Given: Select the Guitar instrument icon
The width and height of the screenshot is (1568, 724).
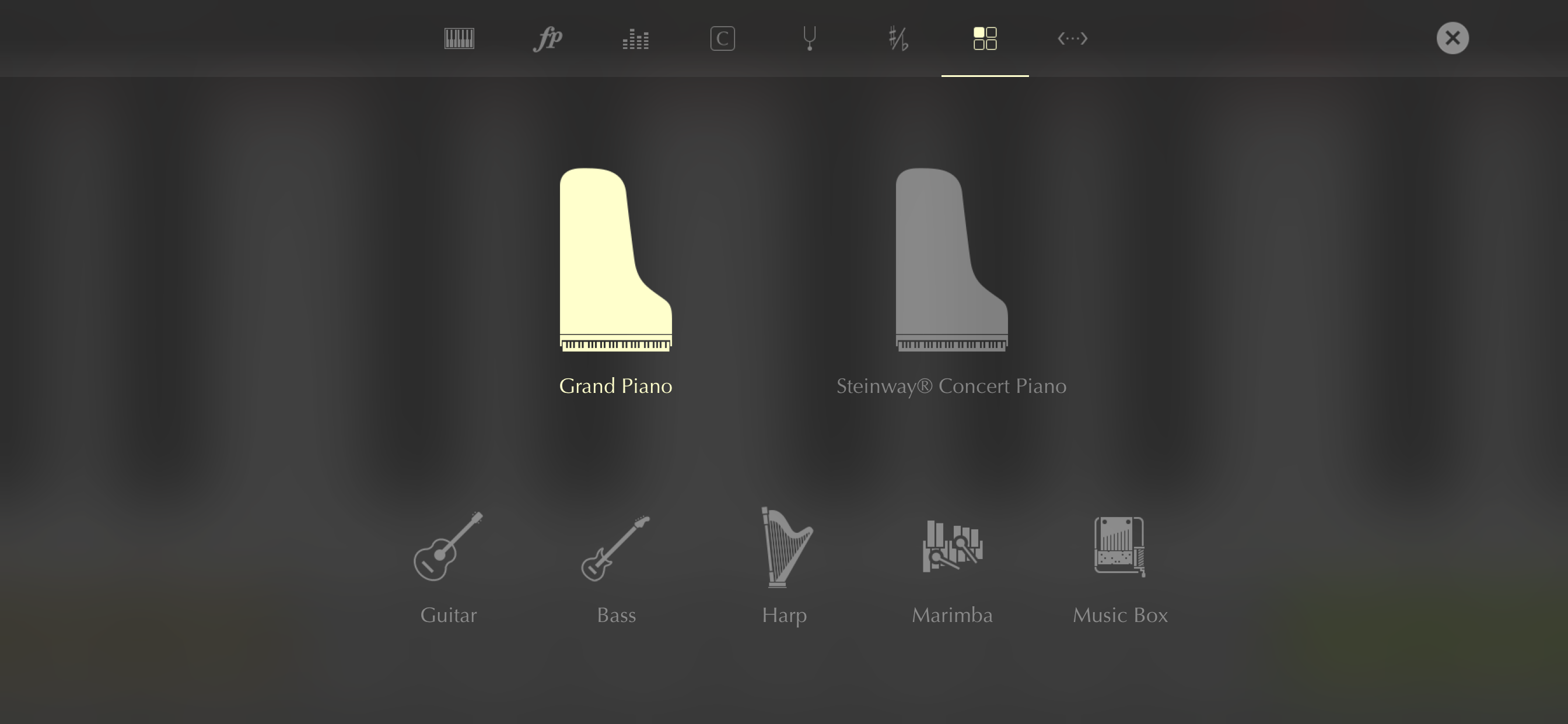Looking at the screenshot, I should (448, 546).
